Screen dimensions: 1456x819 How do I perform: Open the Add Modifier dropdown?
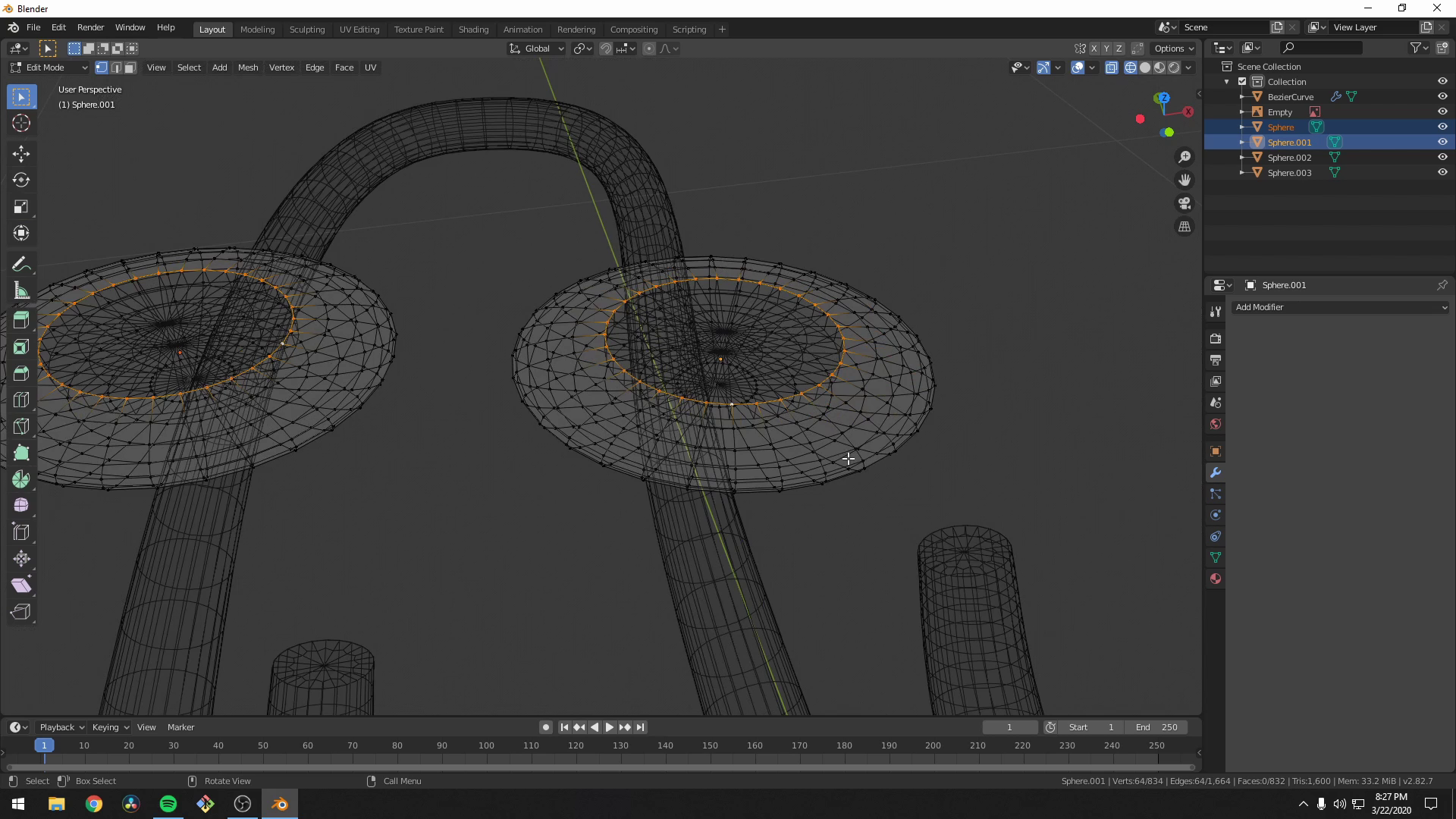click(1339, 307)
